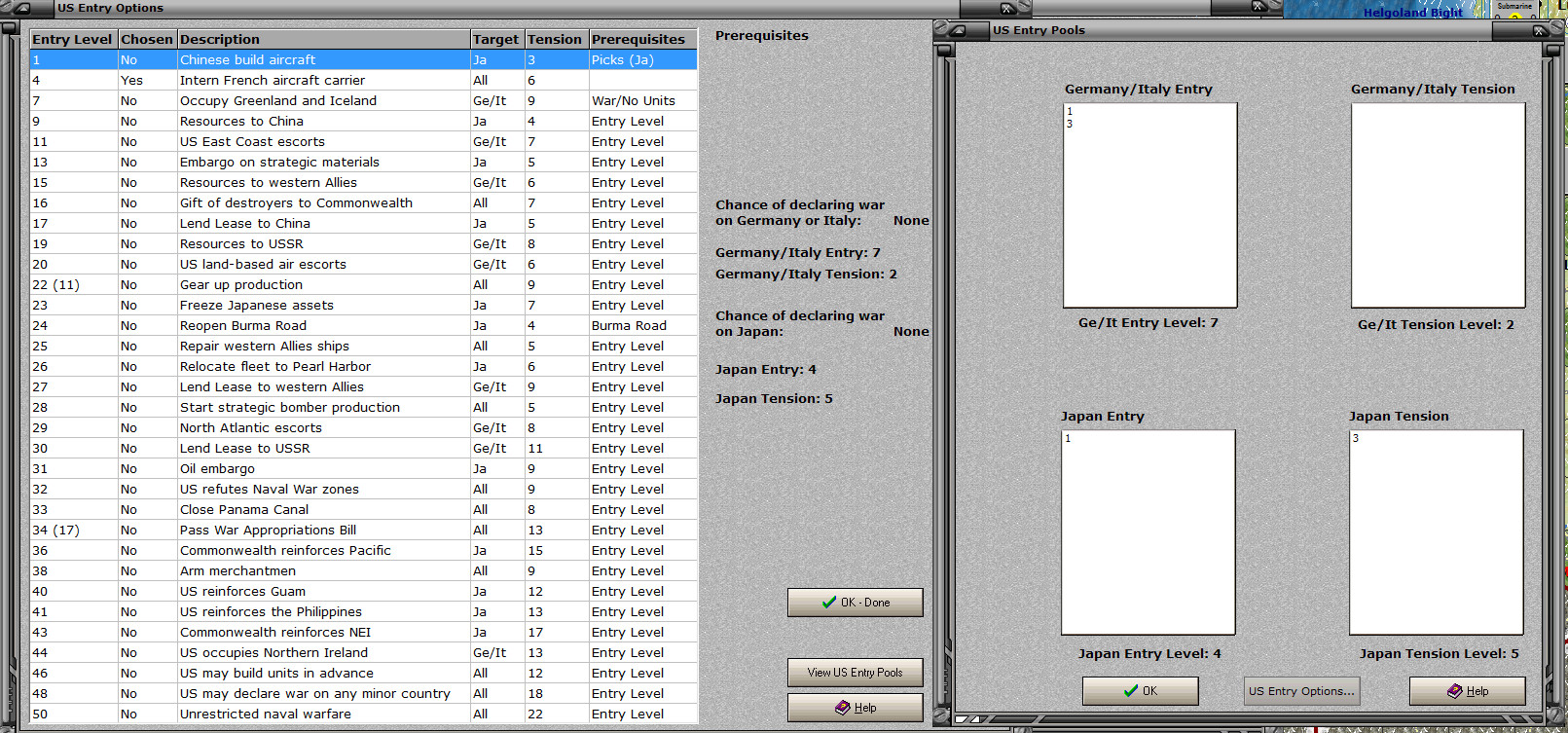Screen dimensions: 1568x733
Task: Select 'North Atlantic escorts' option
Action: tap(364, 427)
